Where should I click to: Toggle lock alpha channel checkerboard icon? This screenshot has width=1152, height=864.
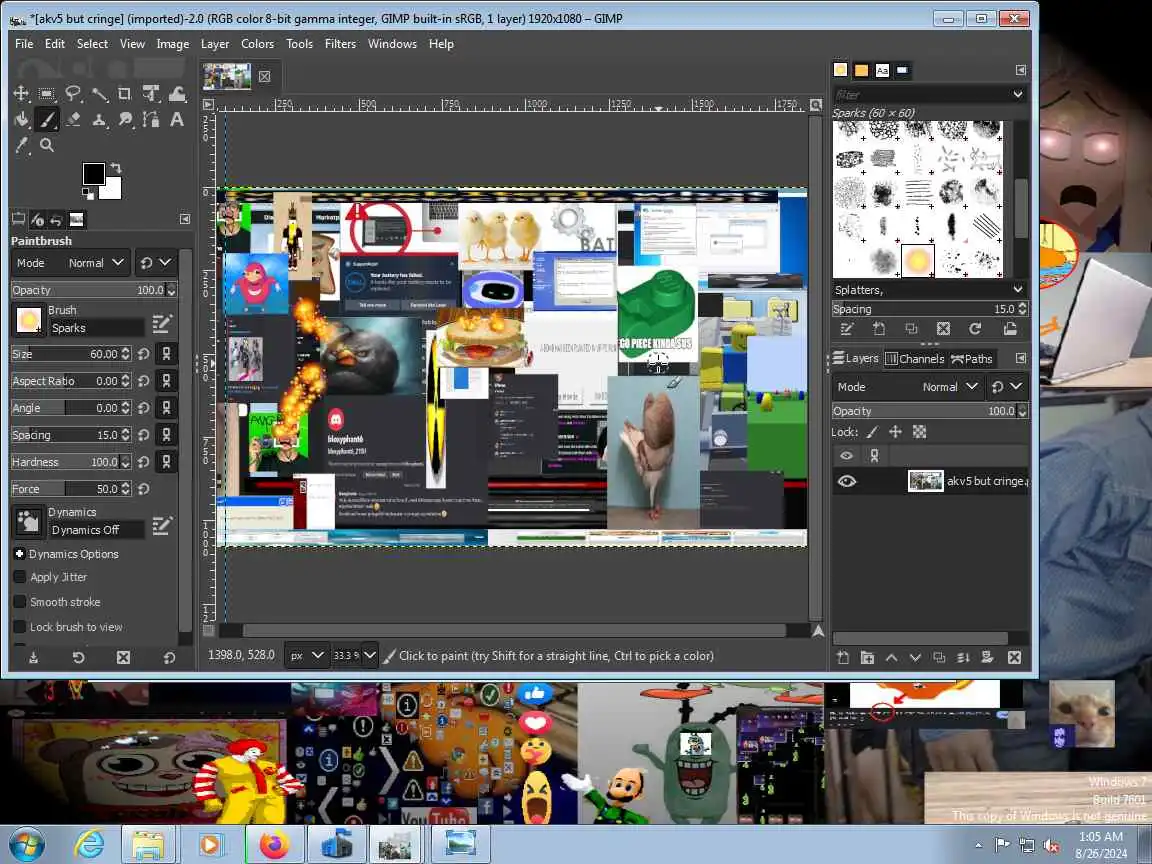pyautogui.click(x=919, y=432)
